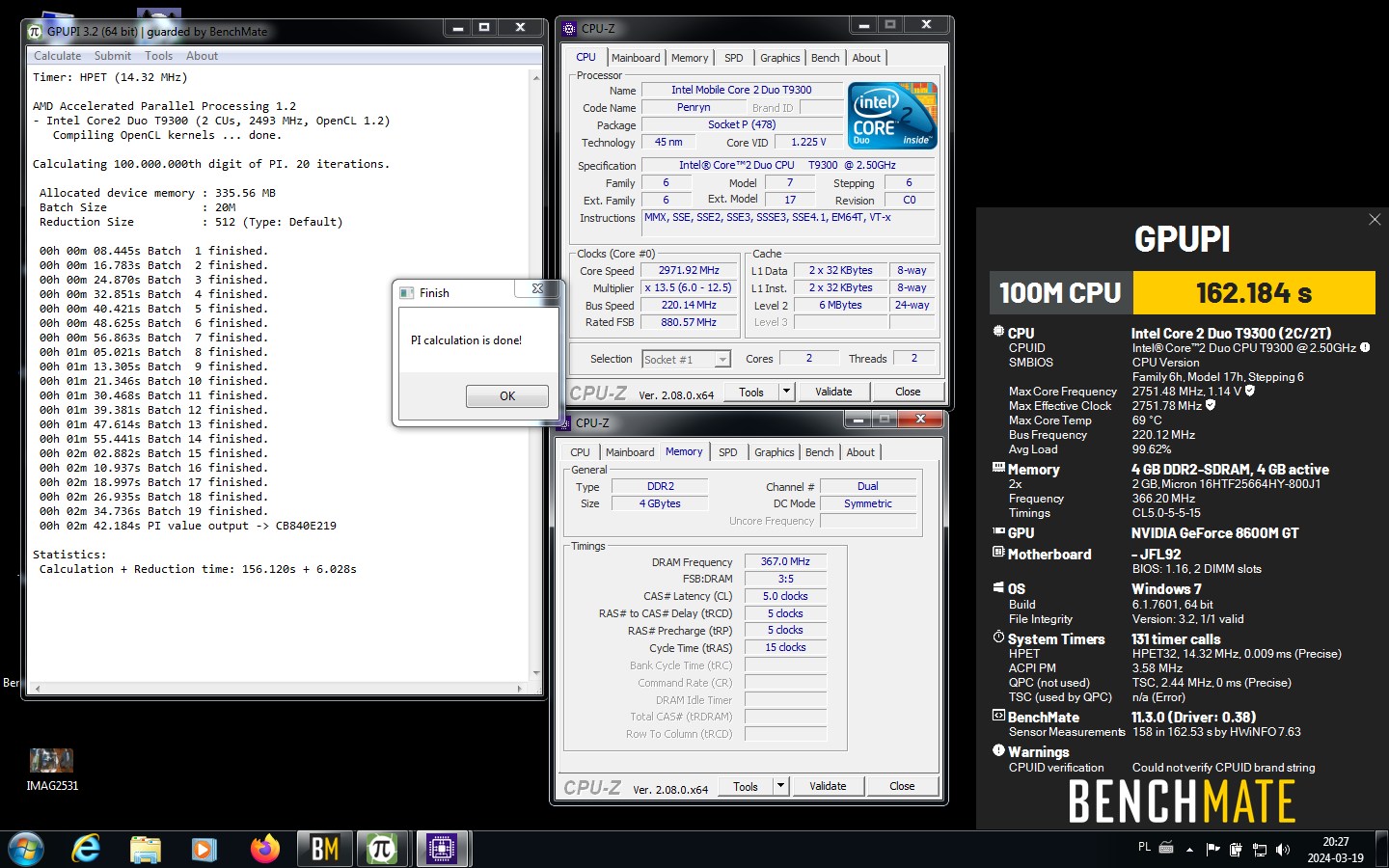Click Close button in lower CPU-Z window

point(902,786)
